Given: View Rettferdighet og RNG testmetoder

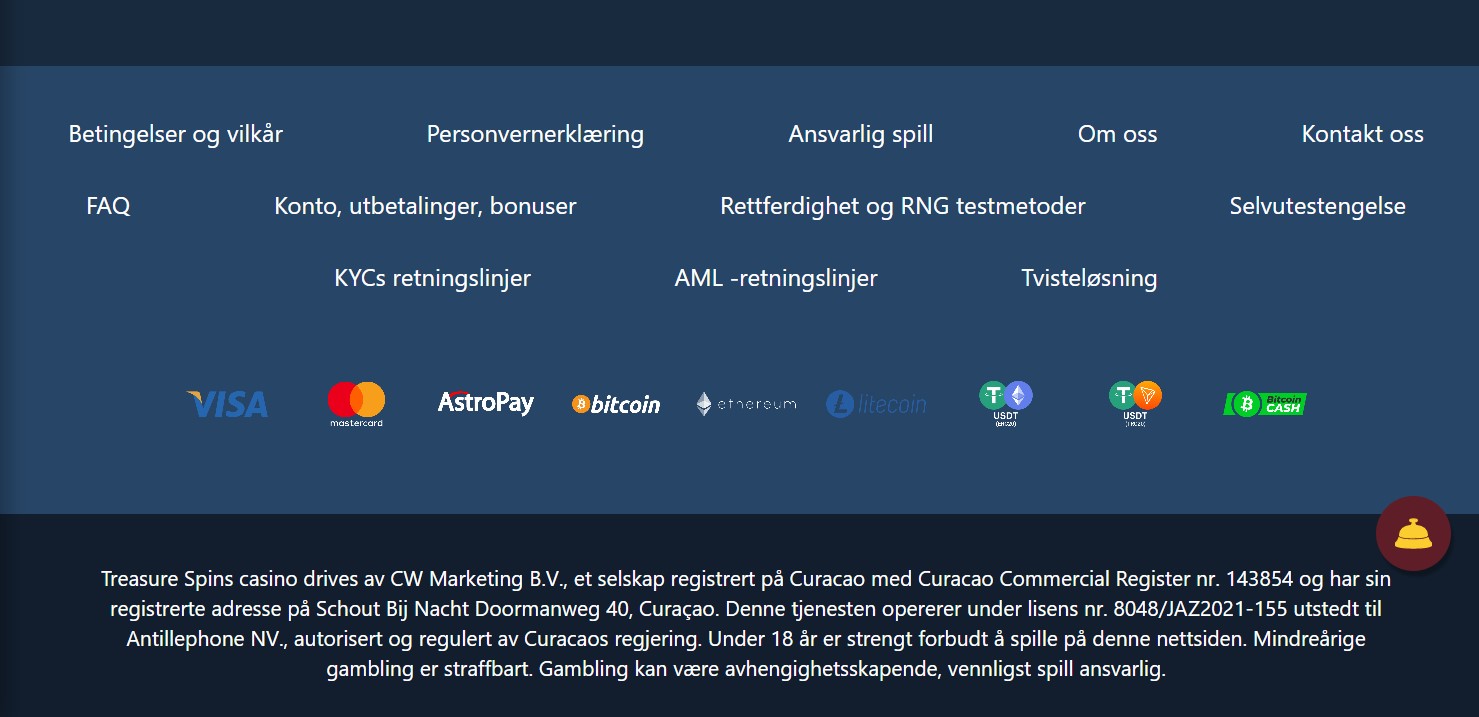Looking at the screenshot, I should 903,206.
